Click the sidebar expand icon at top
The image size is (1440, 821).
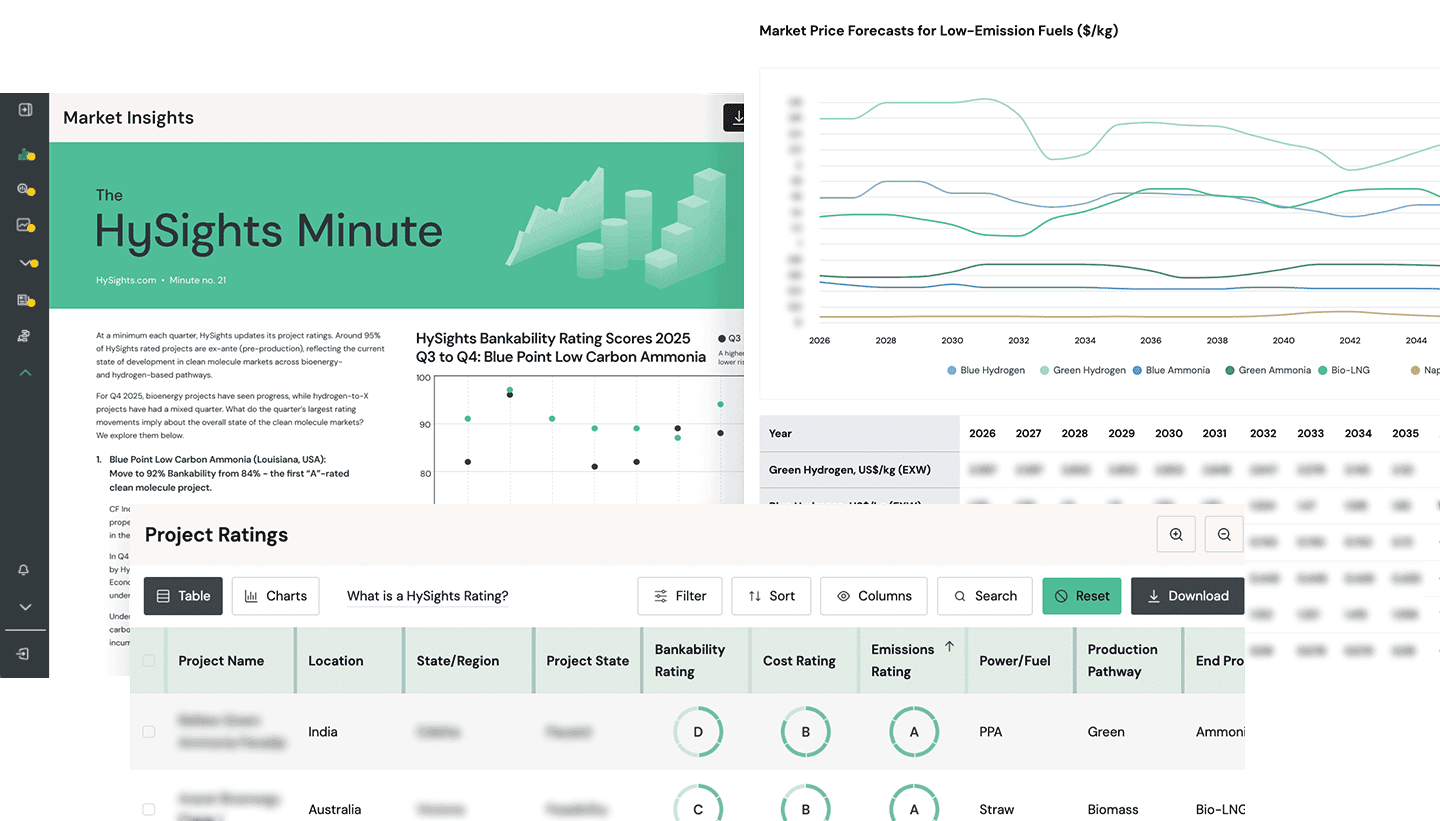point(25,110)
